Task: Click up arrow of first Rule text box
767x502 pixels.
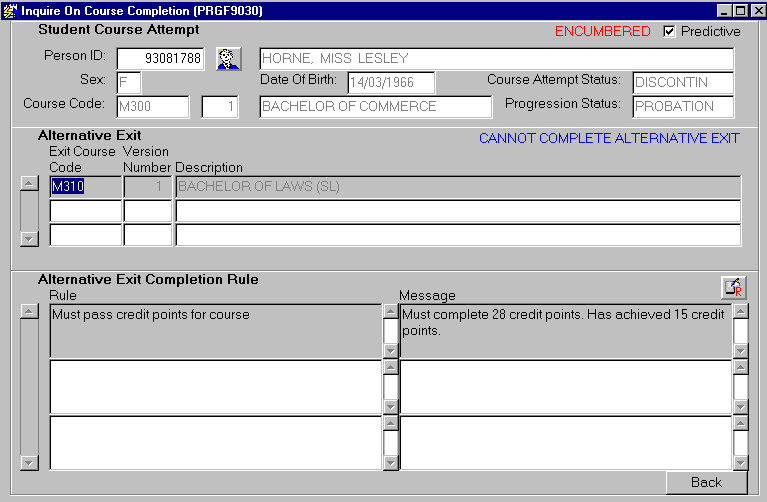Action: coord(390,312)
